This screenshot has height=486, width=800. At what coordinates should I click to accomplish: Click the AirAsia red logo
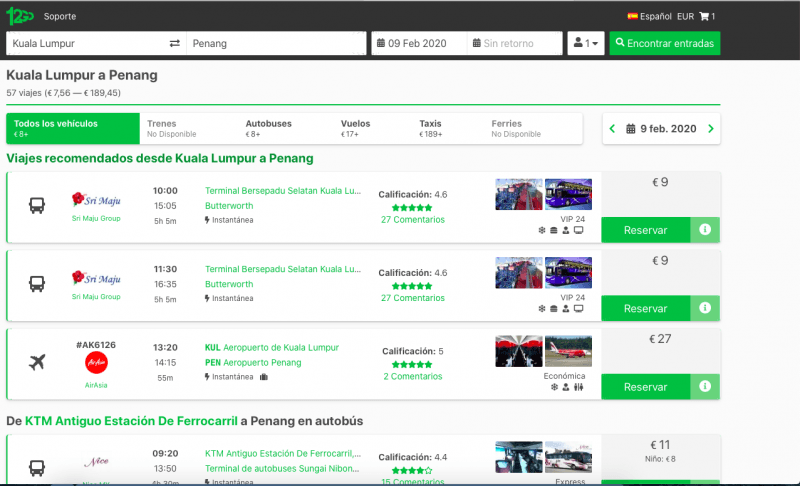[x=96, y=363]
